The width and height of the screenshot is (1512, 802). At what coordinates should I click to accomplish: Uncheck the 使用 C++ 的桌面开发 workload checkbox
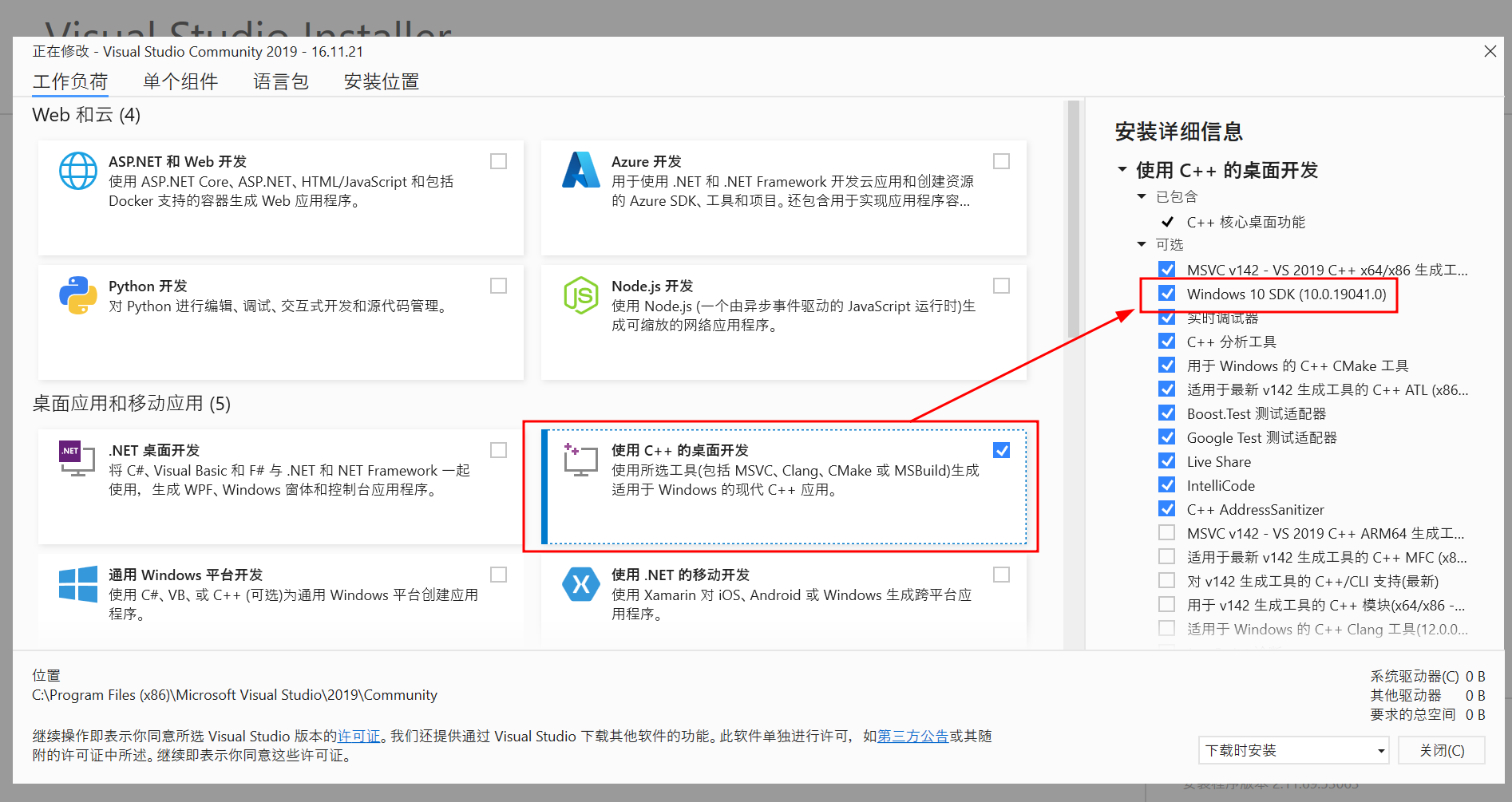1001,450
